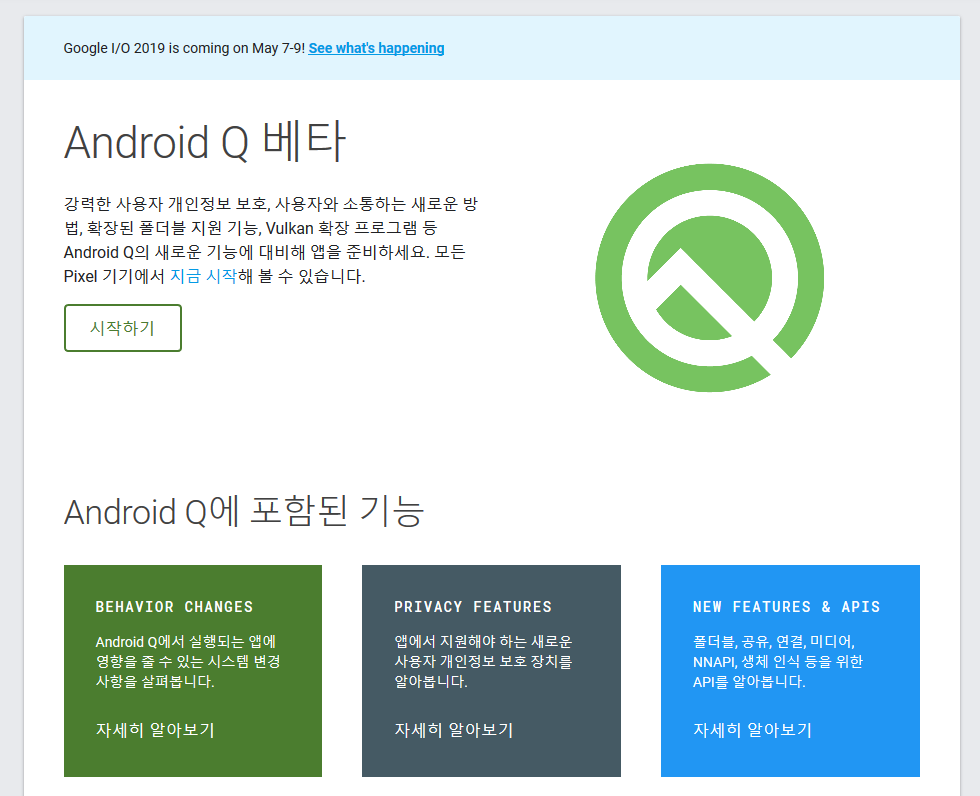980x796 pixels.
Task: Open 자세히 알아보기 in Privacy Features card
Action: (x=454, y=730)
